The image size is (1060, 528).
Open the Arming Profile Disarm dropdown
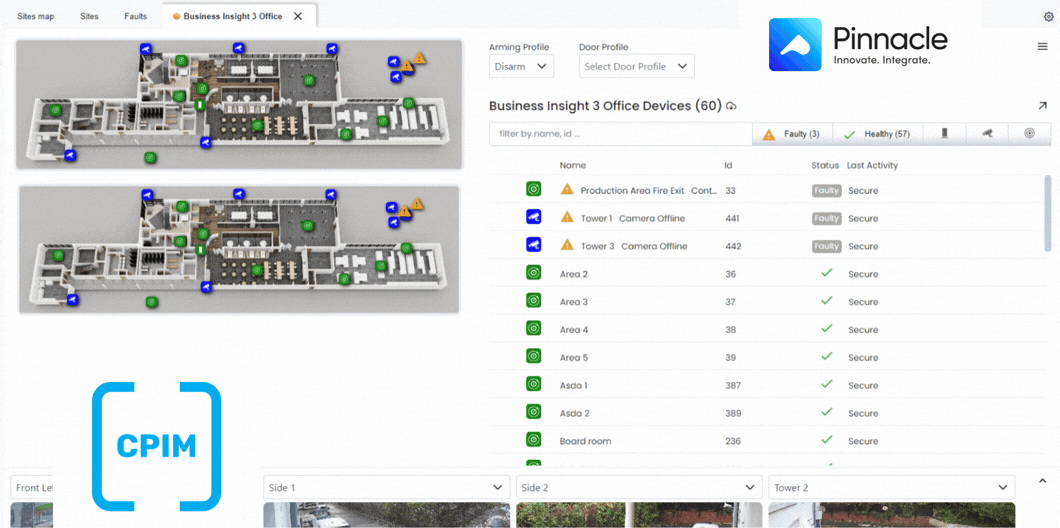coord(521,66)
